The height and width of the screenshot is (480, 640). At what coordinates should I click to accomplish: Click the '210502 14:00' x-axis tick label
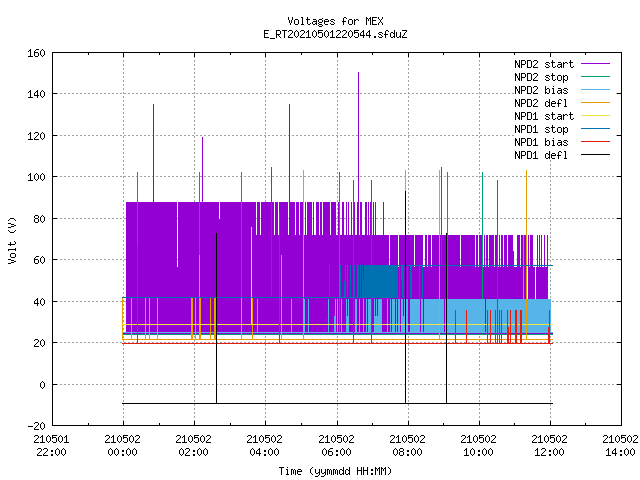click(x=620, y=446)
